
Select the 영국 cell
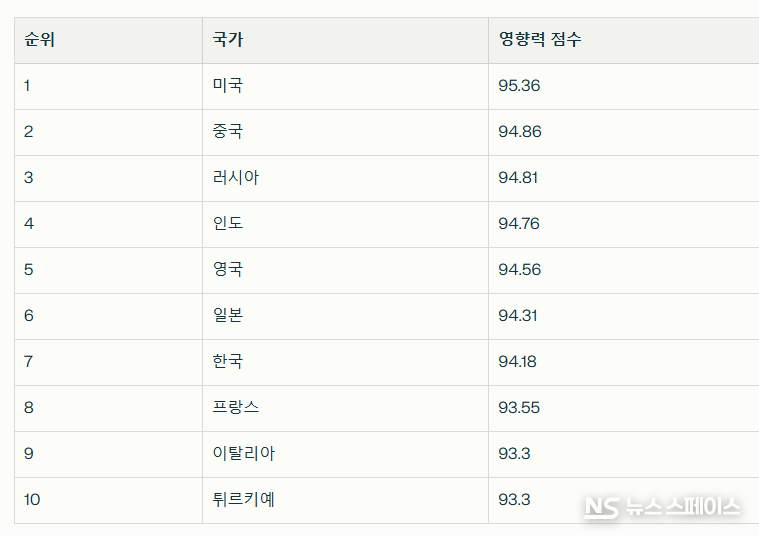pos(228,270)
